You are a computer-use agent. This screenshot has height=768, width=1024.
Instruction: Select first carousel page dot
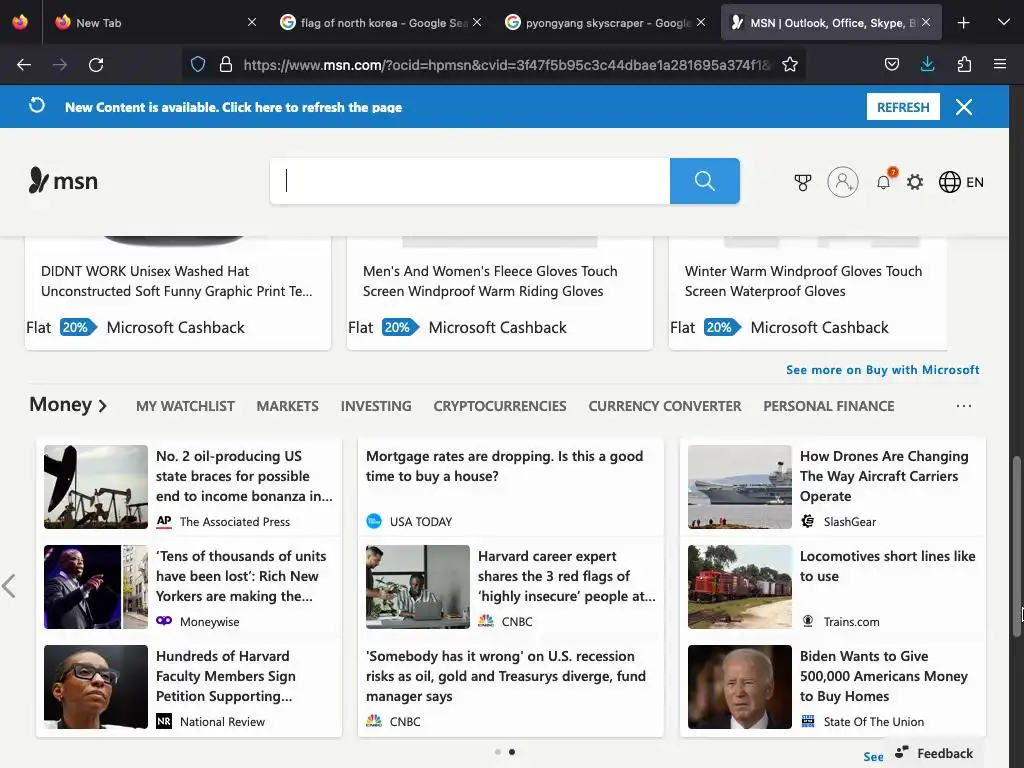point(498,752)
